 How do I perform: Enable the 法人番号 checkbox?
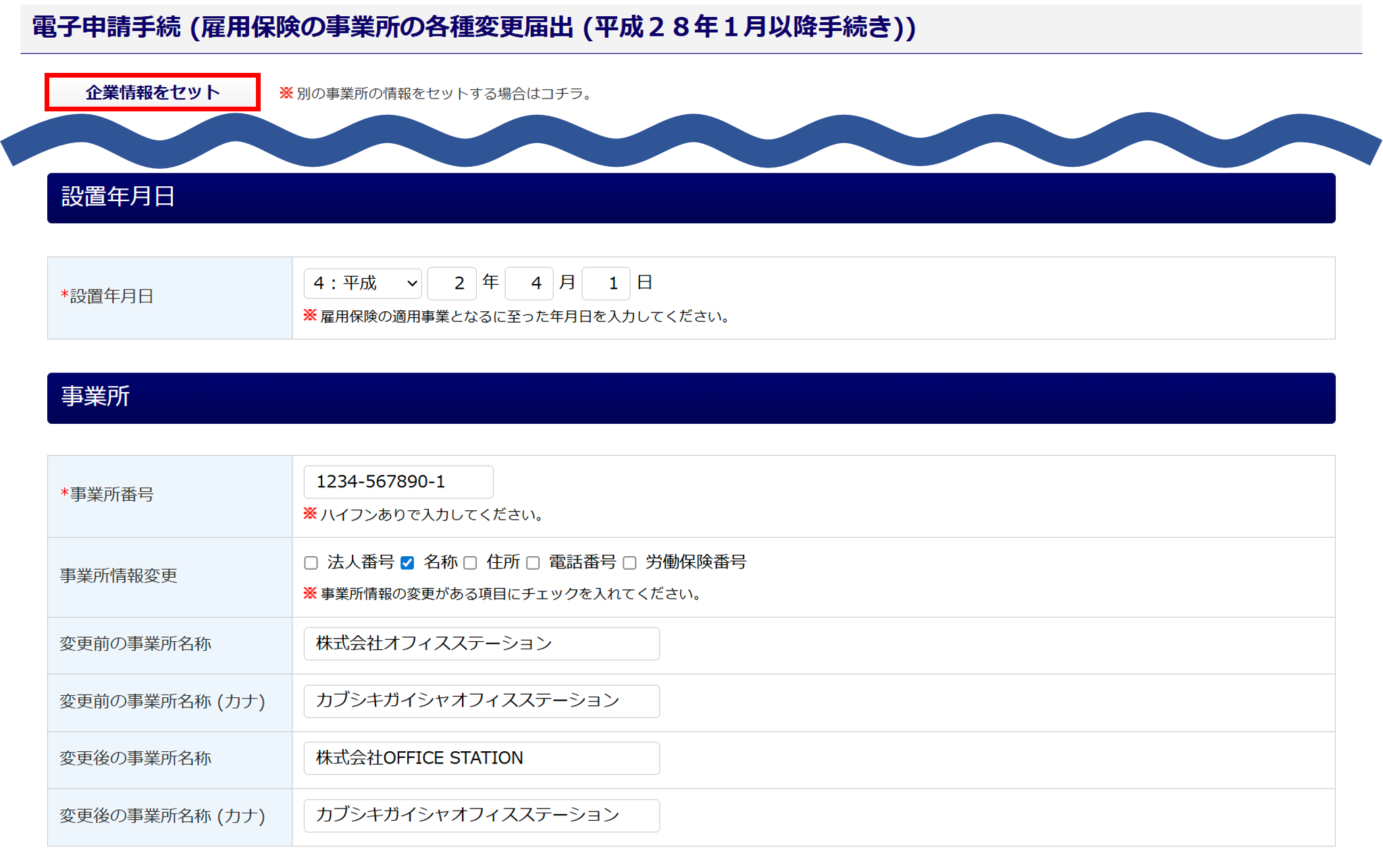[311, 563]
